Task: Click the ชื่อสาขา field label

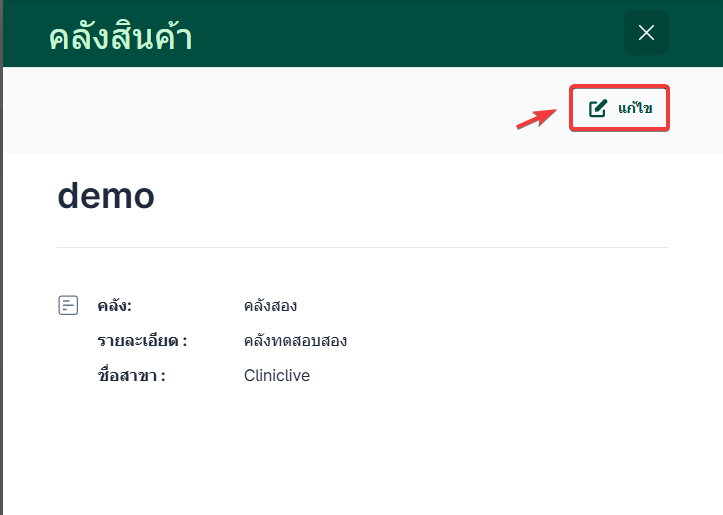Action: coord(130,376)
